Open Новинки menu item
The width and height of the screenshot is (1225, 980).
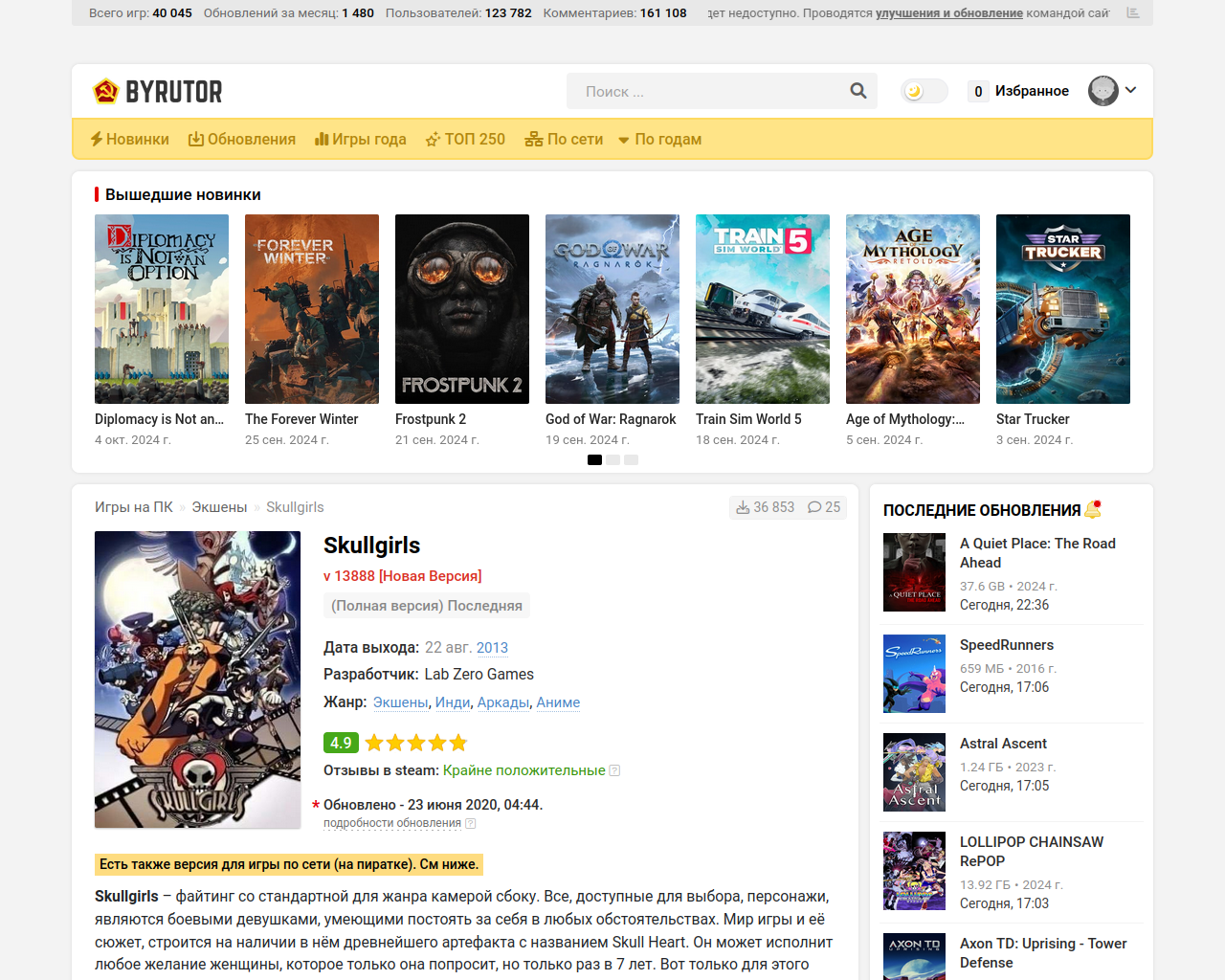(x=130, y=139)
